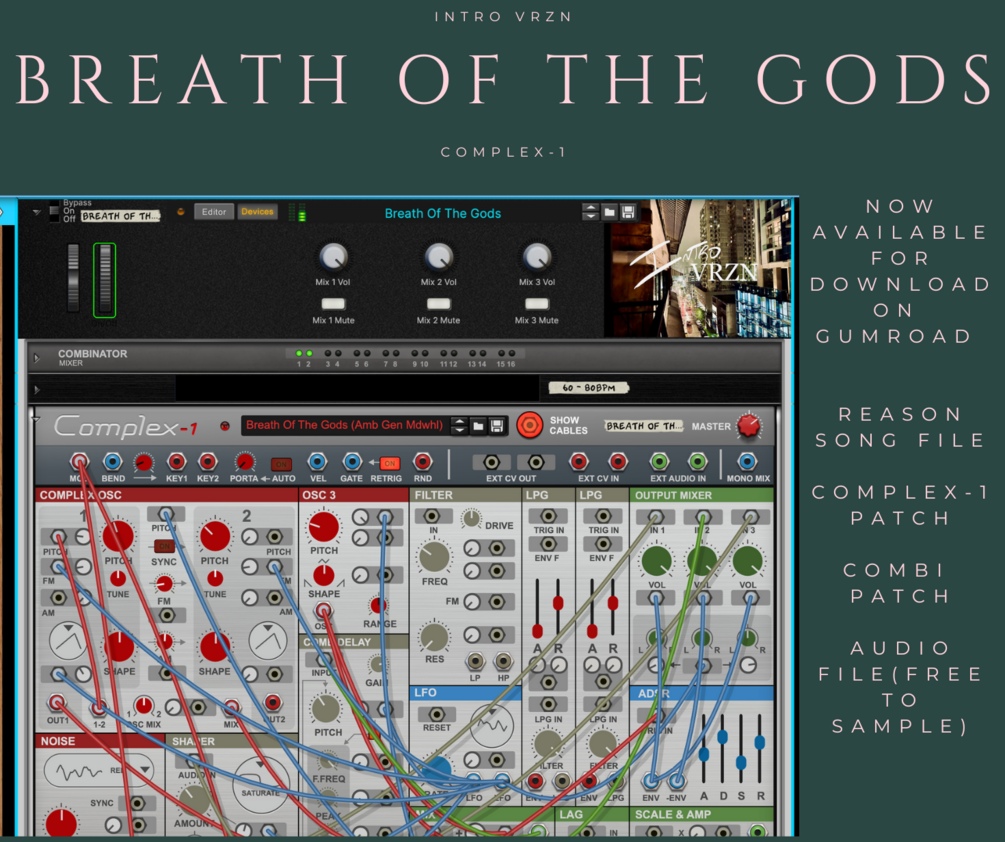Click the filter HP output jack

(503, 661)
